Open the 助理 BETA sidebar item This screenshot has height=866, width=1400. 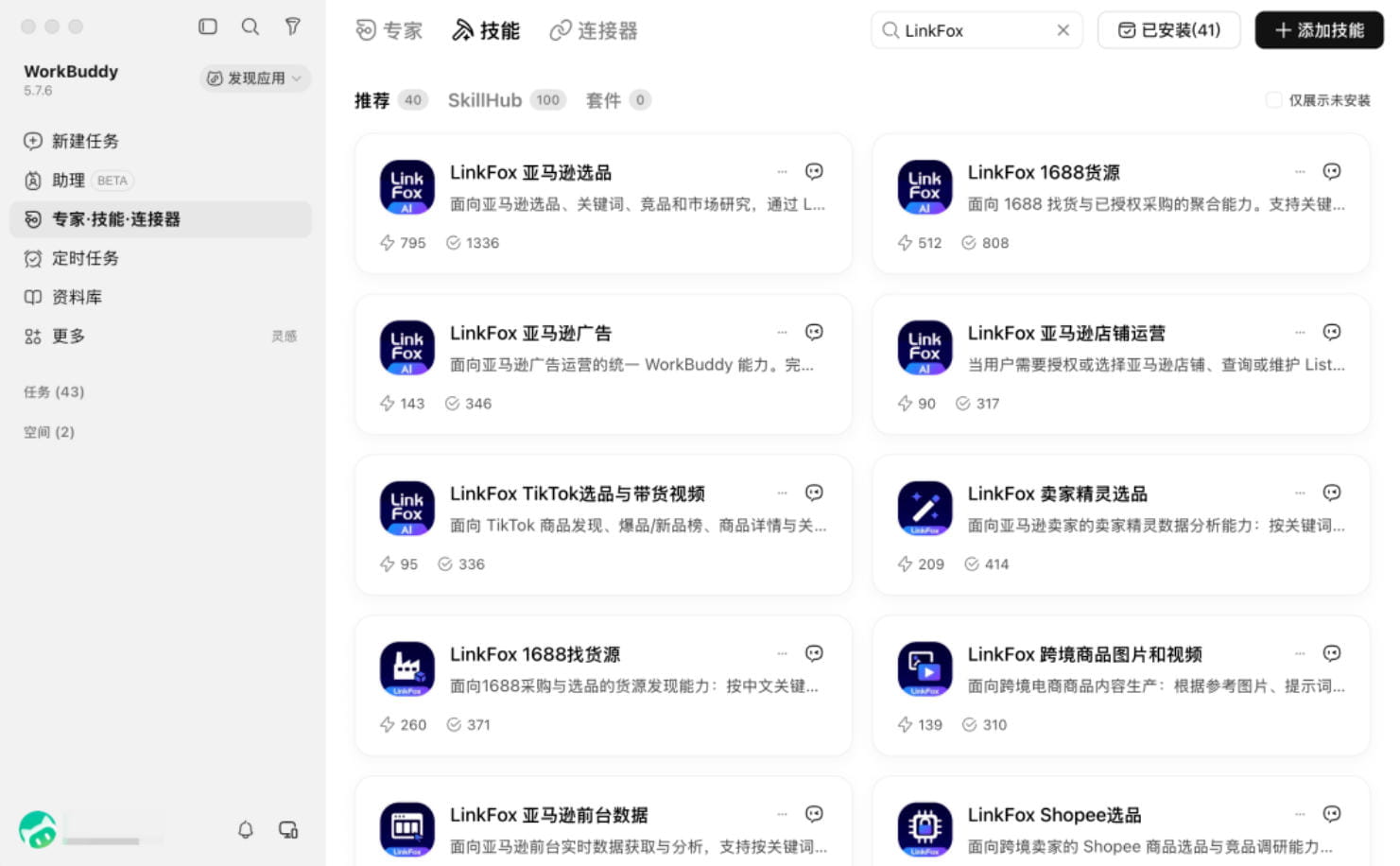pos(161,180)
